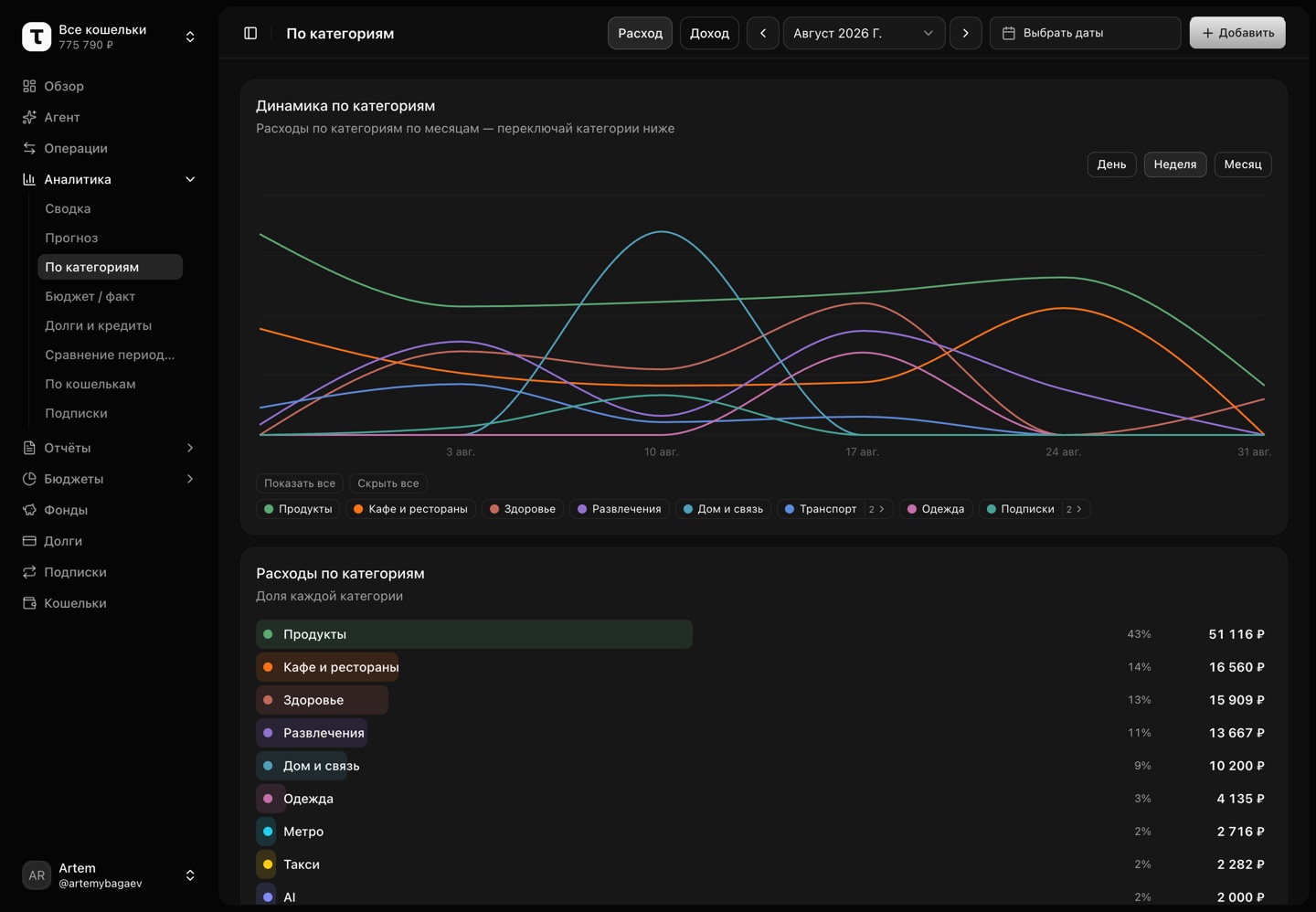Toggle the sidebar panel icon
This screenshot has height=912, width=1316.
coord(250,33)
